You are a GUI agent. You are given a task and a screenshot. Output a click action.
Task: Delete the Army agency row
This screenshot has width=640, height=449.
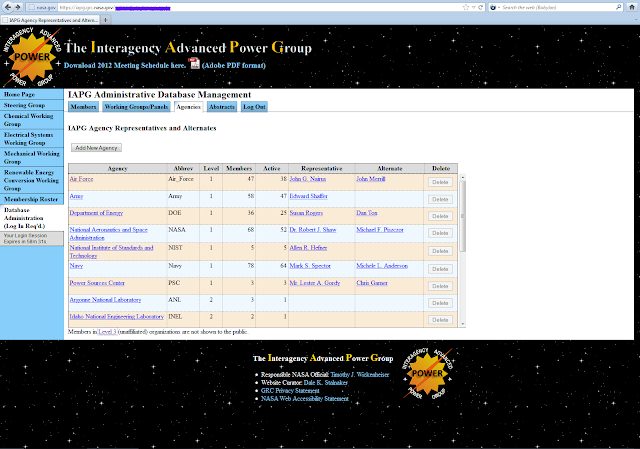440,199
